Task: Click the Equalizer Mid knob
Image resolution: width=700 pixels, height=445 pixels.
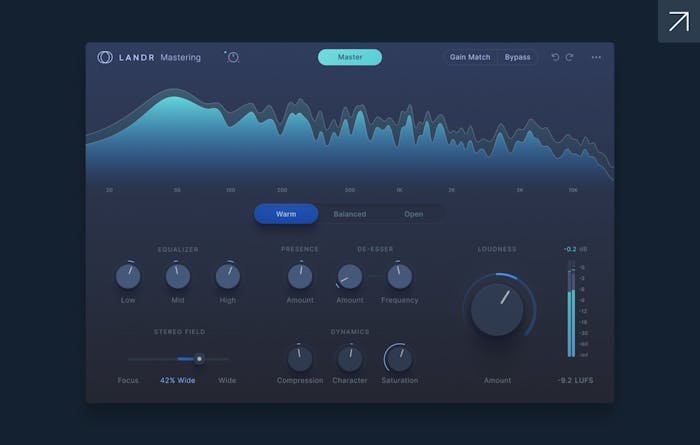Action: (178, 276)
